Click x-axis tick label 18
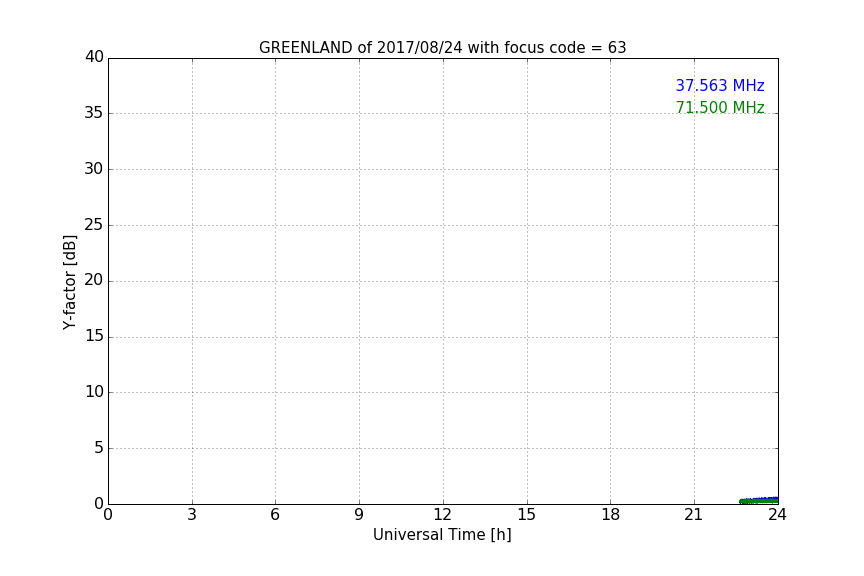Screen dimensions: 864x576 pos(611,515)
